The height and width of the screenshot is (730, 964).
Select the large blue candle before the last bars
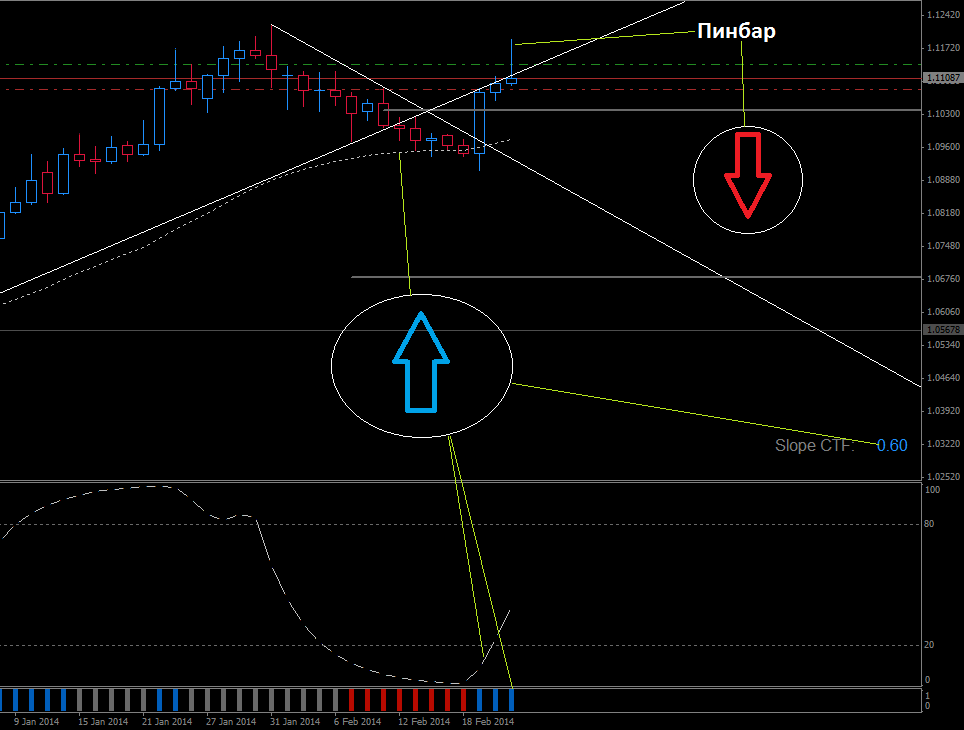(480, 122)
